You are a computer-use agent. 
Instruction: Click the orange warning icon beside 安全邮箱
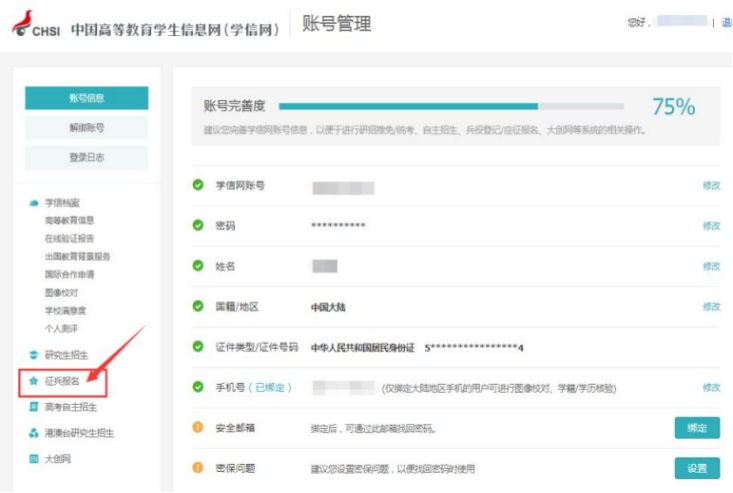pyautogui.click(x=198, y=427)
